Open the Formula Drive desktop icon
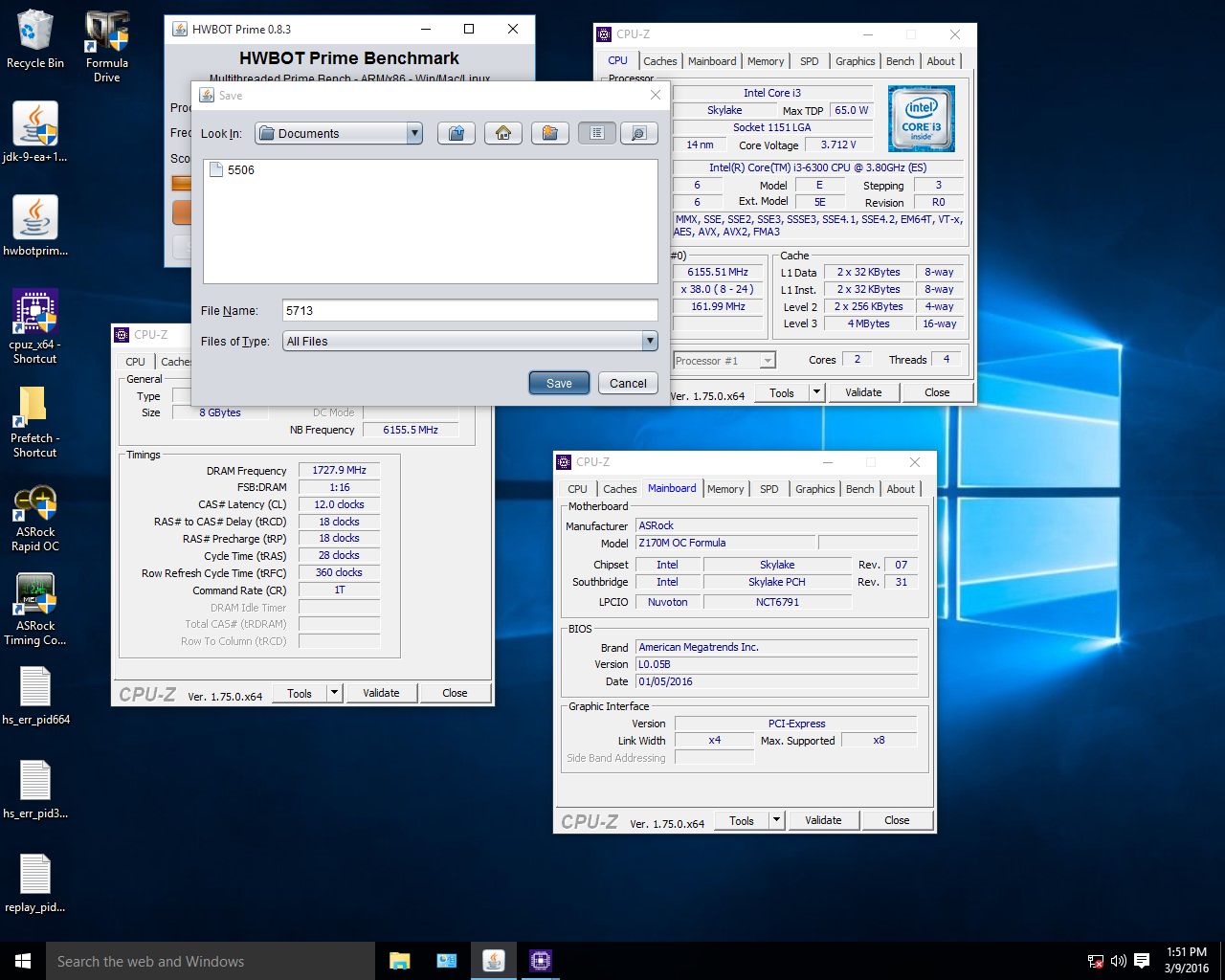The image size is (1225, 980). click(107, 46)
